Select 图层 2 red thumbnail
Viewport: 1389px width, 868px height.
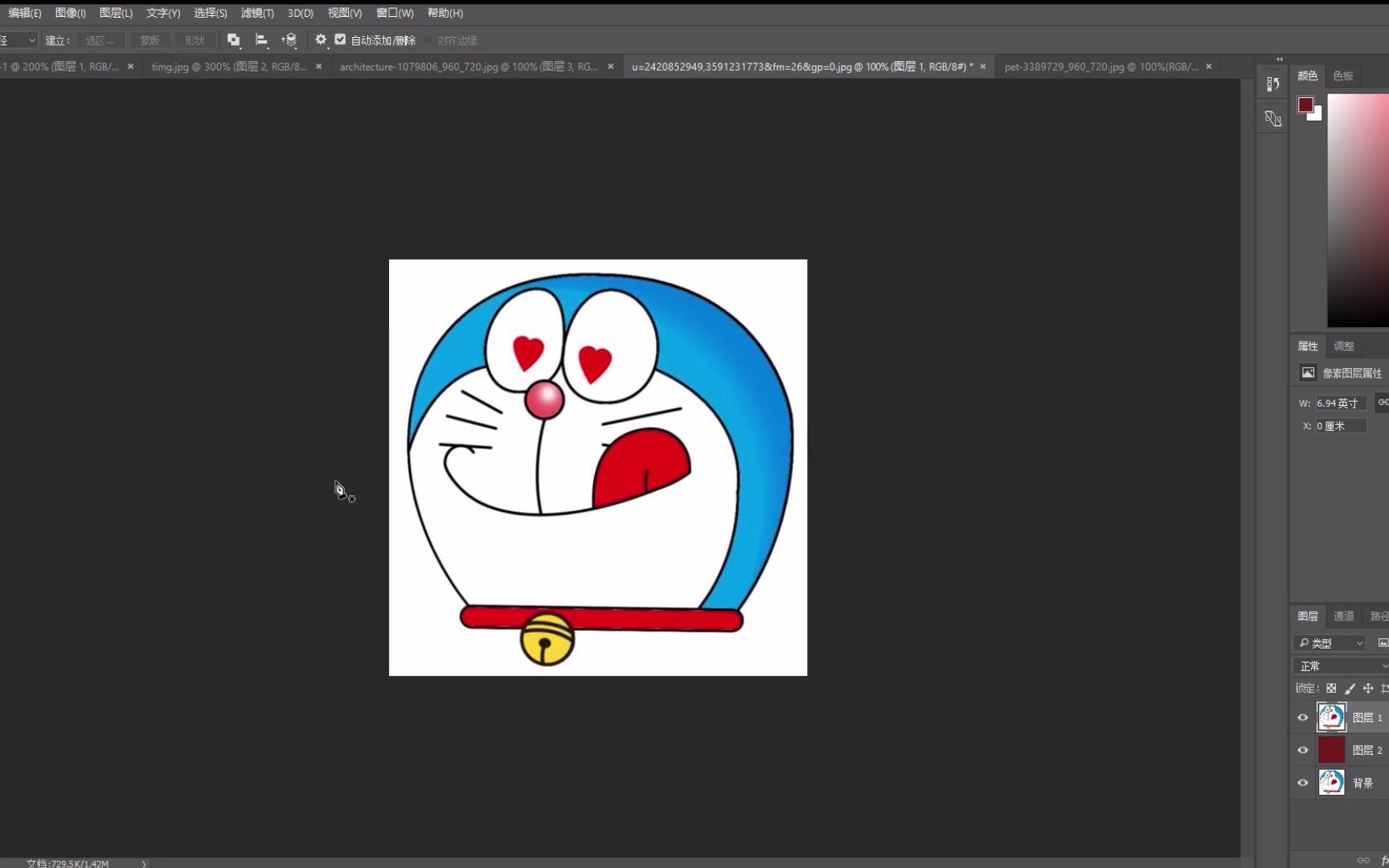point(1331,750)
